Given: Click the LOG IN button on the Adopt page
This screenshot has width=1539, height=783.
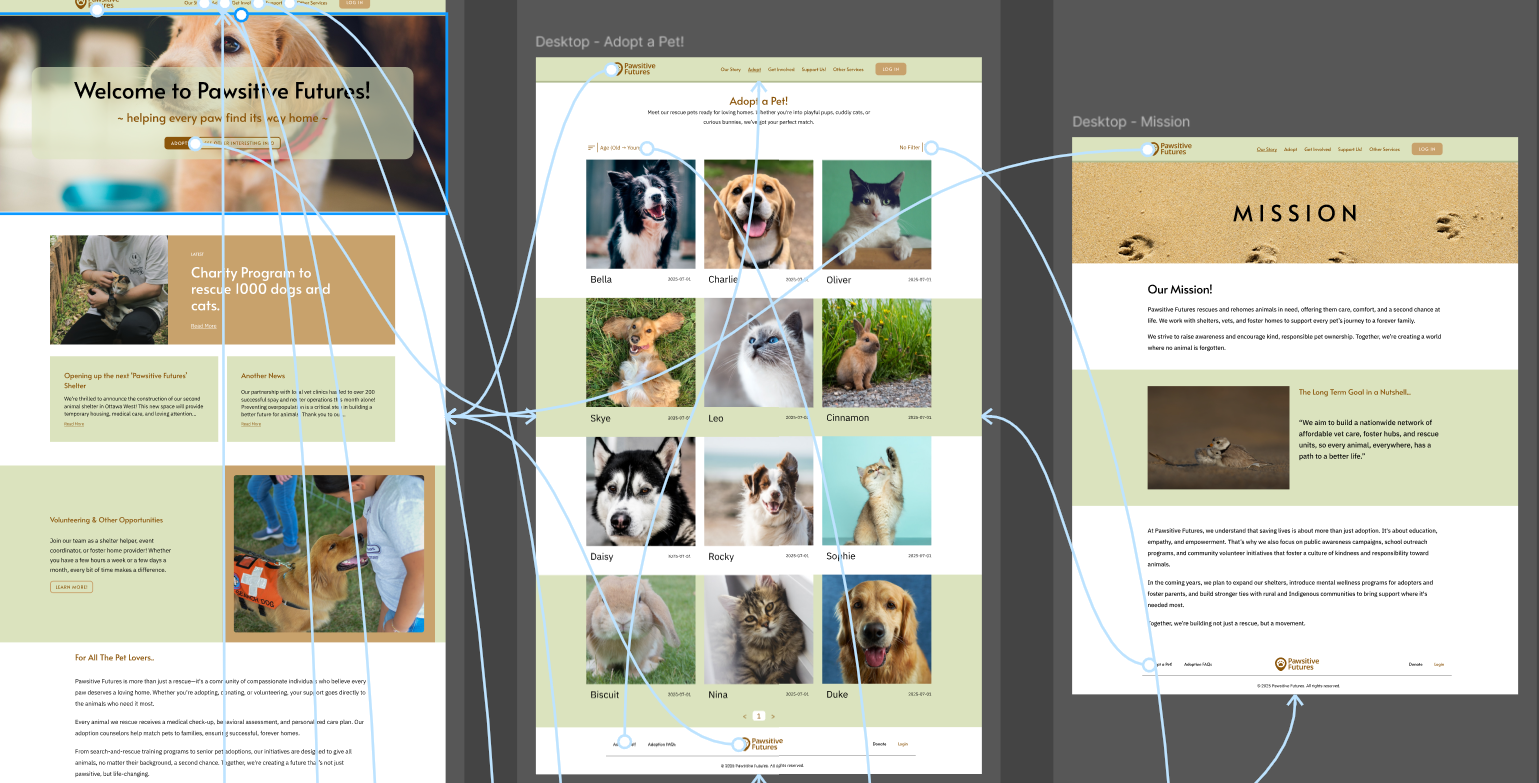Looking at the screenshot, I should point(890,69).
